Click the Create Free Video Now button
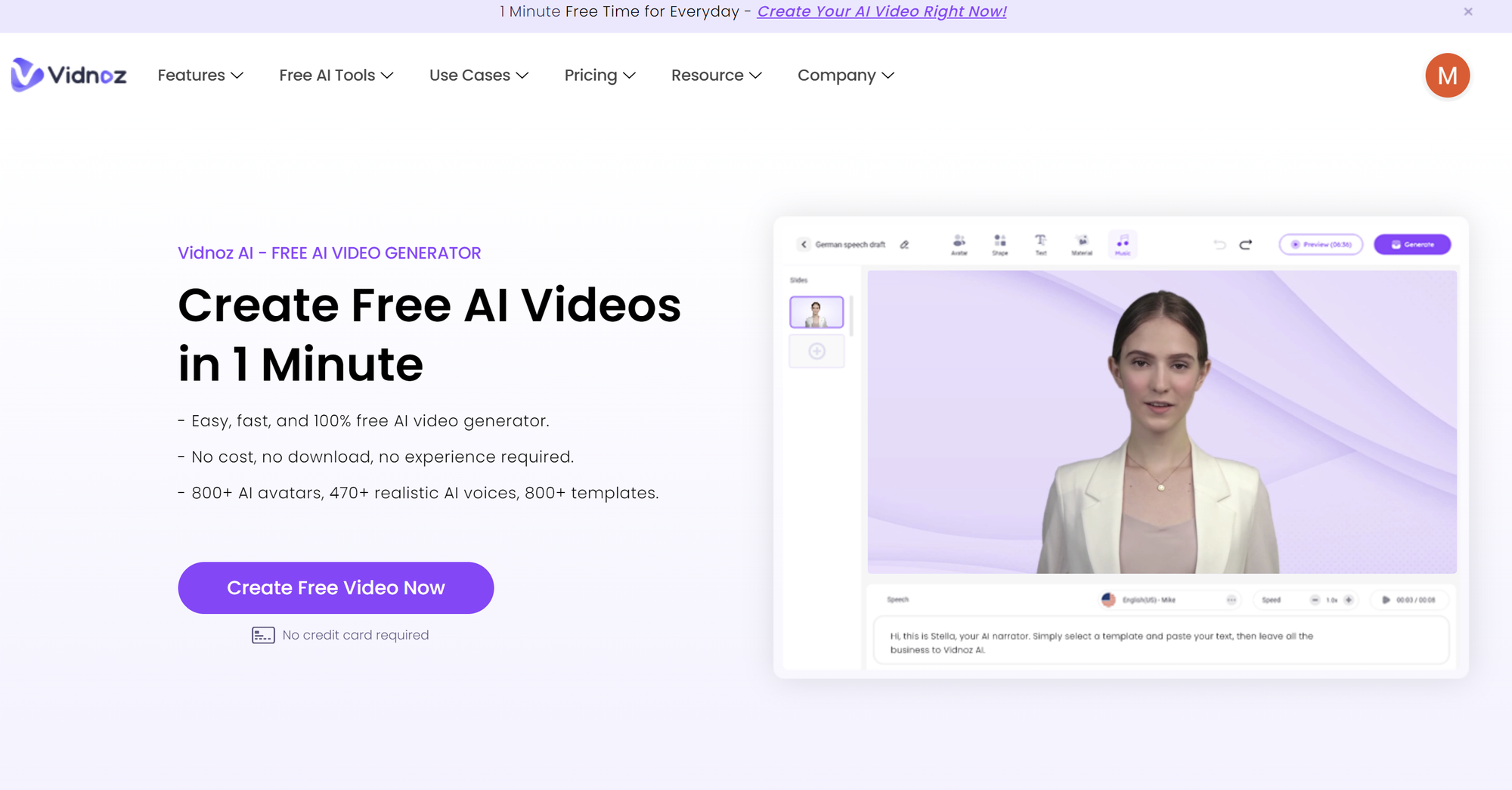Image resolution: width=1512 pixels, height=790 pixels. coord(336,587)
